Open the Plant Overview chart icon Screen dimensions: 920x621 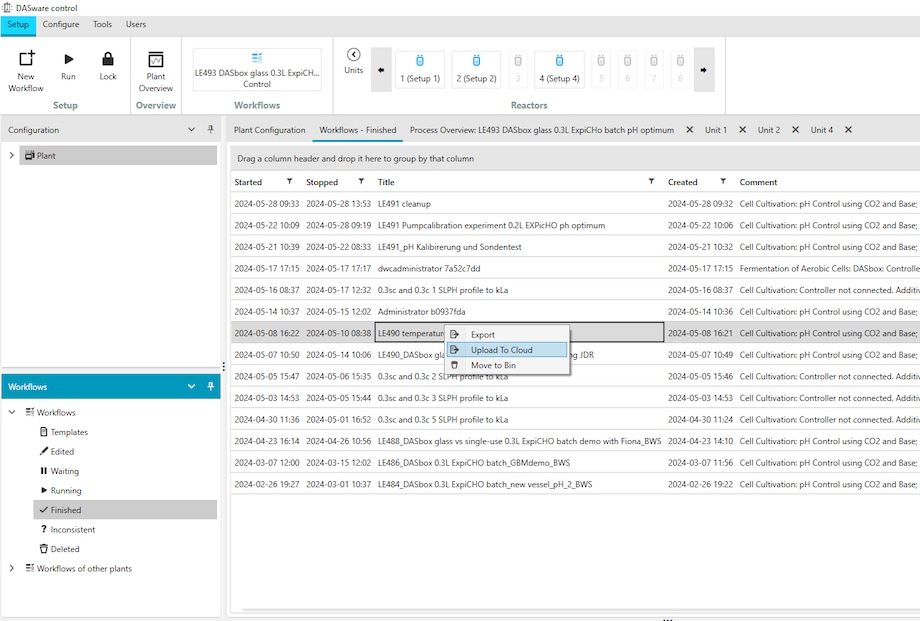click(x=155, y=59)
